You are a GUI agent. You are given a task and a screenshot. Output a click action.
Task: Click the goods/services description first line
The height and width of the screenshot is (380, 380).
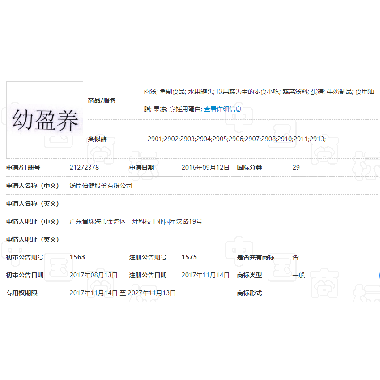click(259, 91)
